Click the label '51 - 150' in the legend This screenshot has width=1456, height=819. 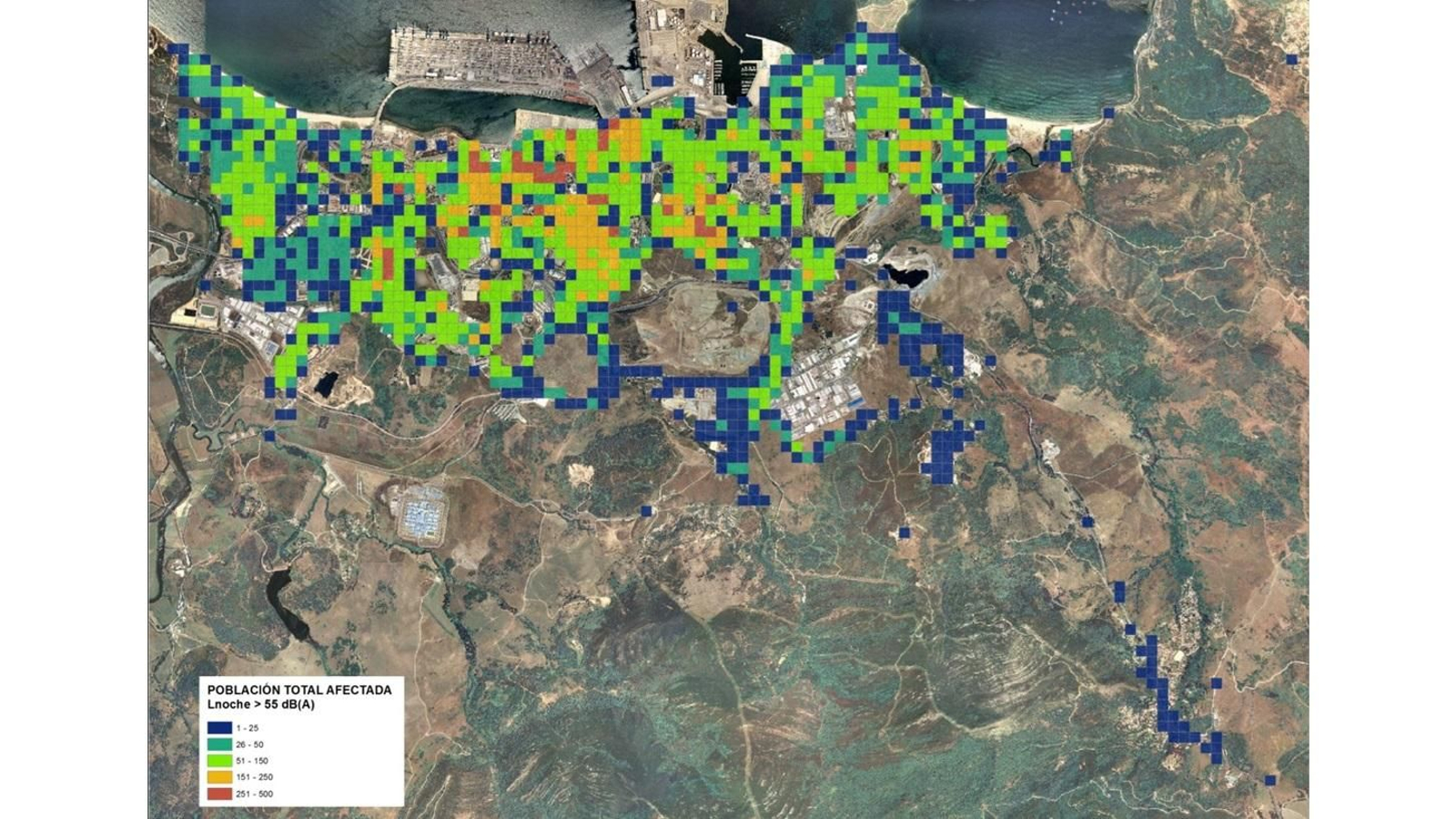(x=251, y=761)
